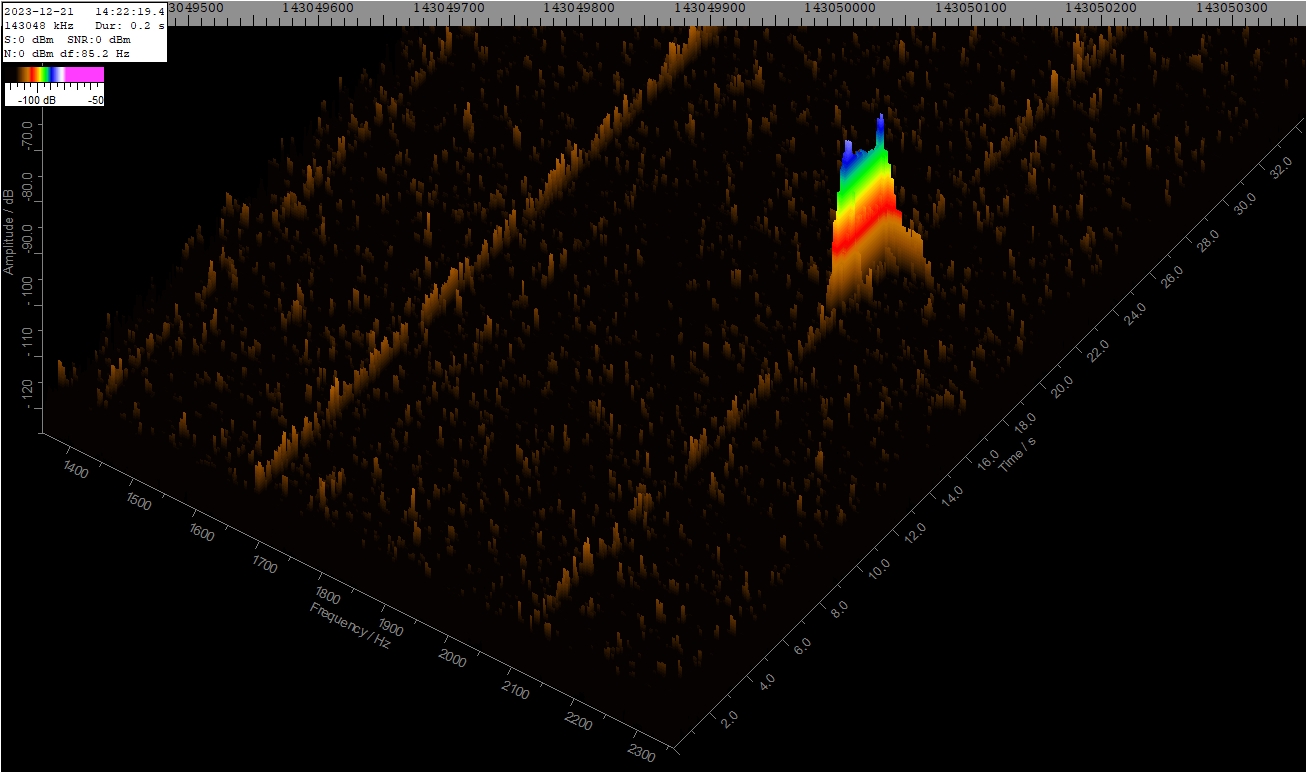The width and height of the screenshot is (1307, 773).
Task: Click the -100 dB color scale label
Action: pos(37,101)
